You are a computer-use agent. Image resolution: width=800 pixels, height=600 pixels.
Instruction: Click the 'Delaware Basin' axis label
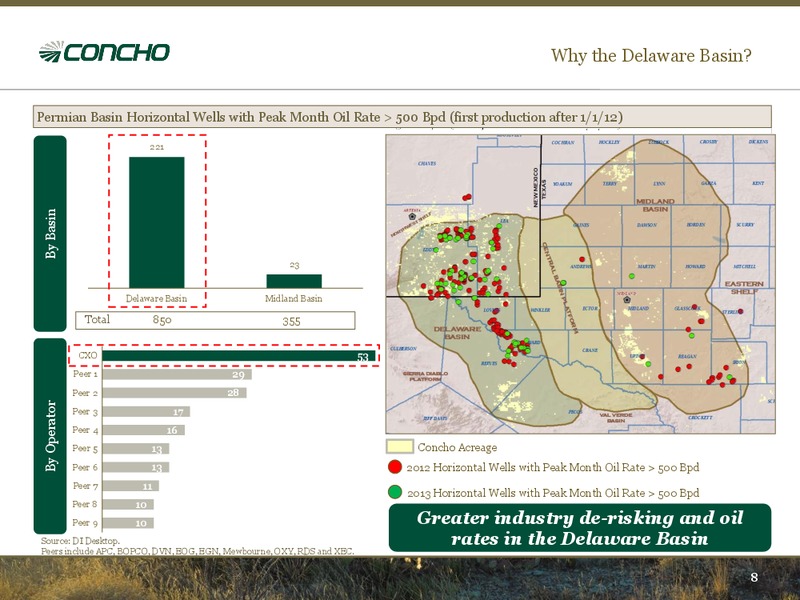156,298
